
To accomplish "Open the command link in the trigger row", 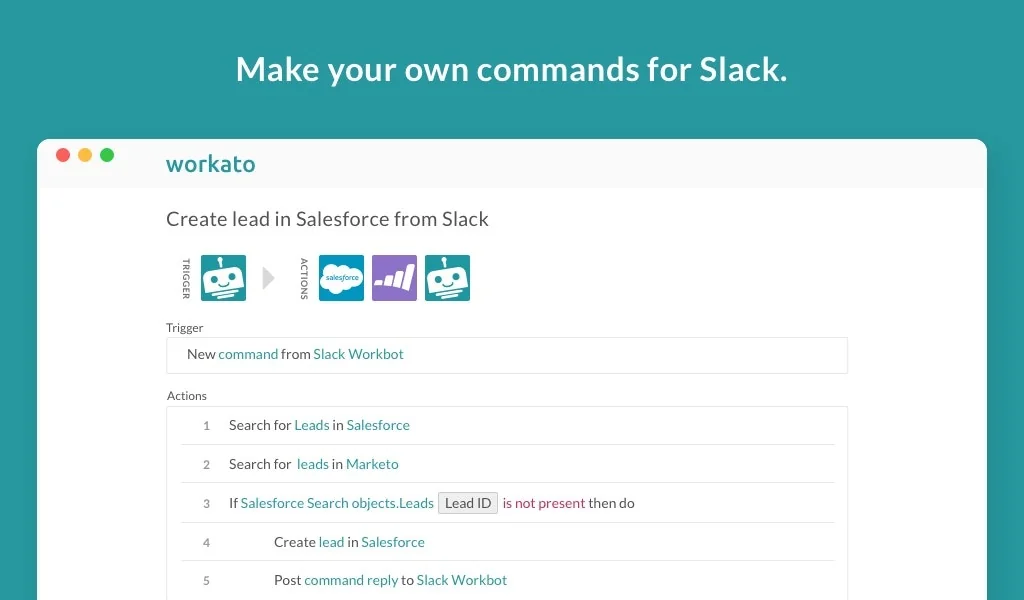I will [248, 354].
